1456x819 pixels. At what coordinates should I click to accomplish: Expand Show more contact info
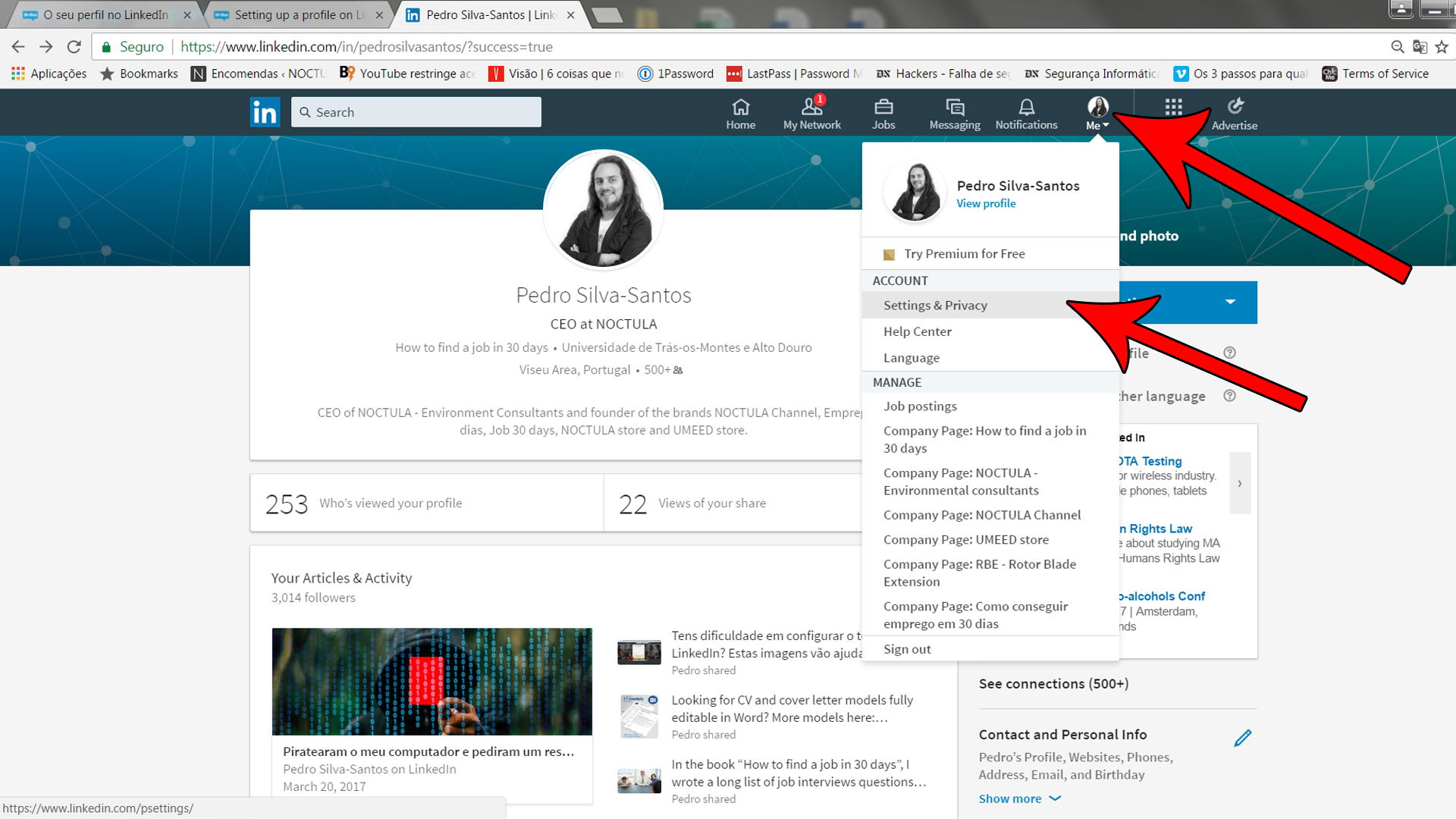click(1019, 799)
